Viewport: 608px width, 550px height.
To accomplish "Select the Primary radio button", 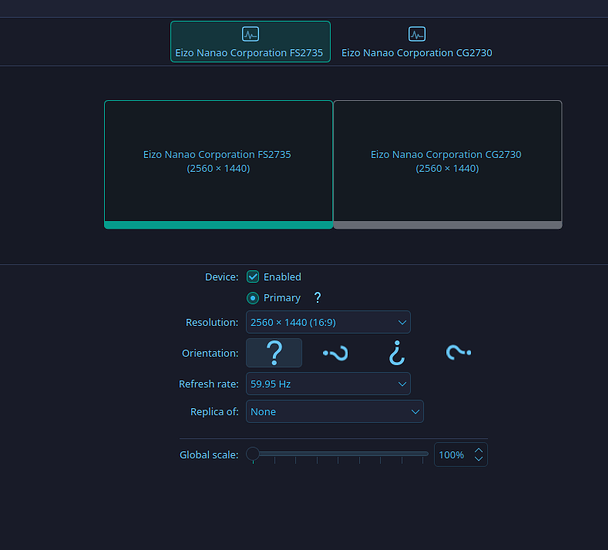I will pyautogui.click(x=253, y=298).
